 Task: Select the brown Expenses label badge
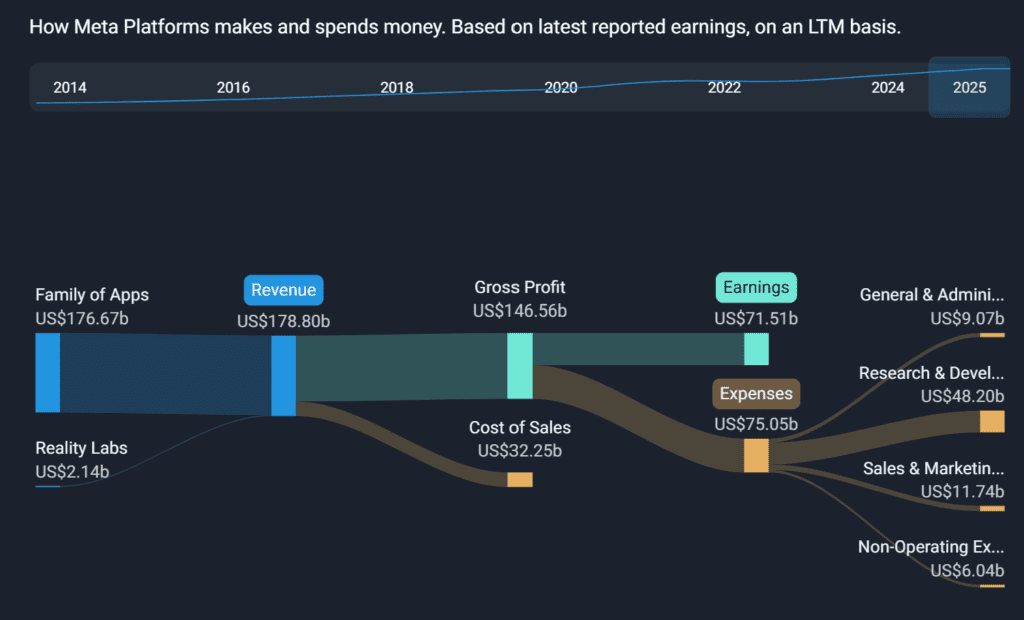point(756,394)
